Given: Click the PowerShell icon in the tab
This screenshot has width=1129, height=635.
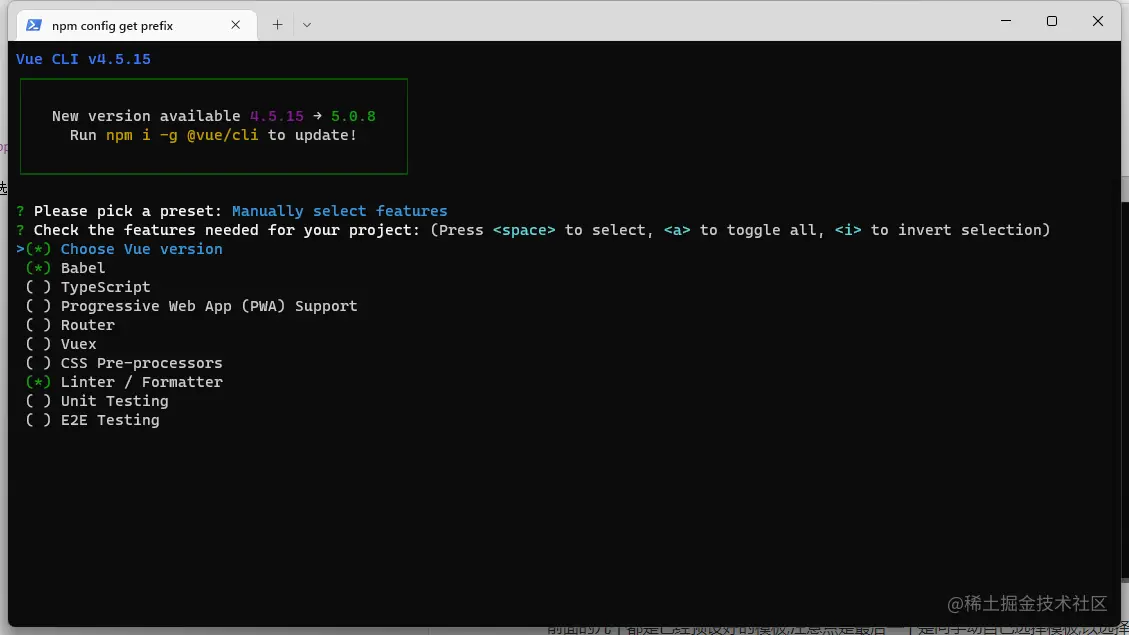Looking at the screenshot, I should 33,25.
